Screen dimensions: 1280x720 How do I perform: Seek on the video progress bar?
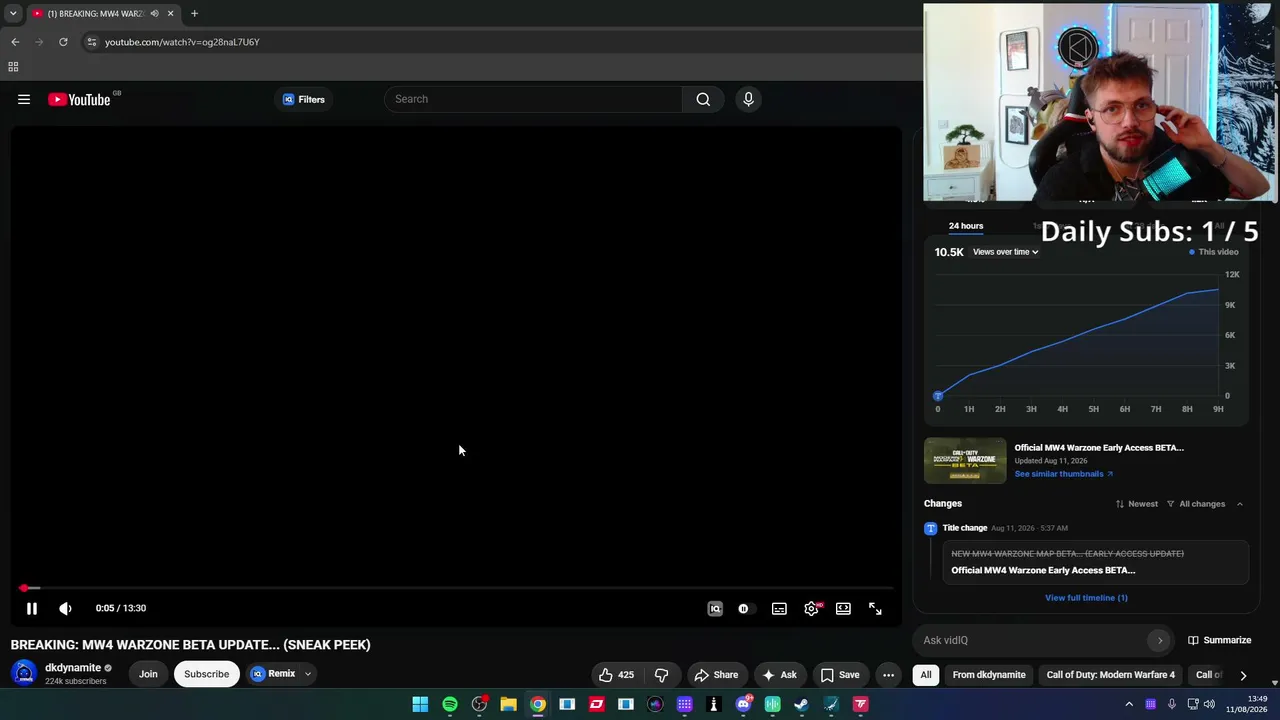(456, 588)
